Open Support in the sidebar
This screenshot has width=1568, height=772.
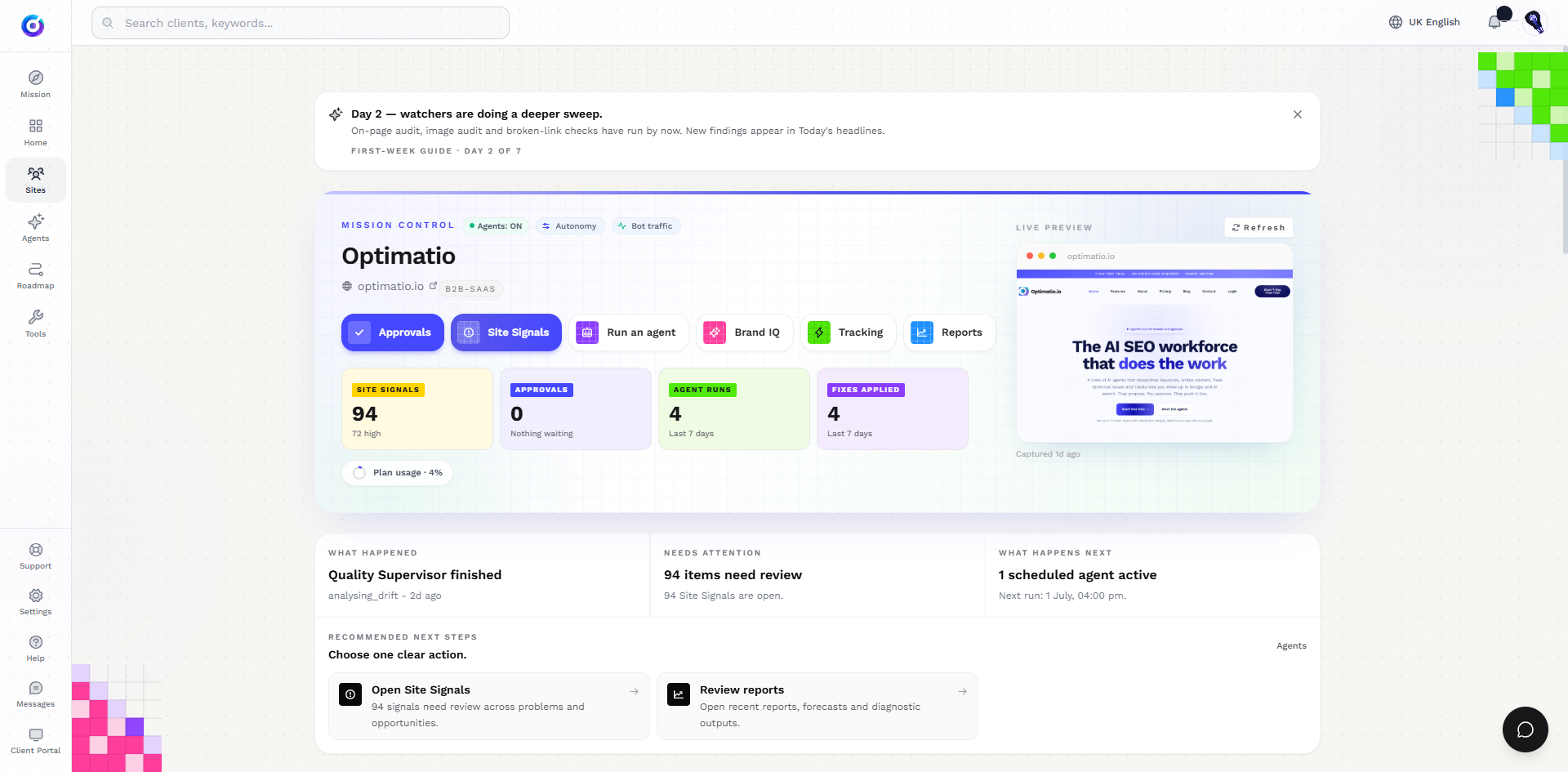[35, 556]
